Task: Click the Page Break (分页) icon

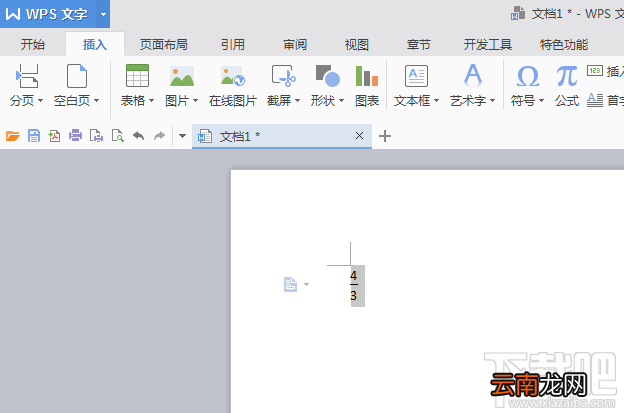Action: 27,76
